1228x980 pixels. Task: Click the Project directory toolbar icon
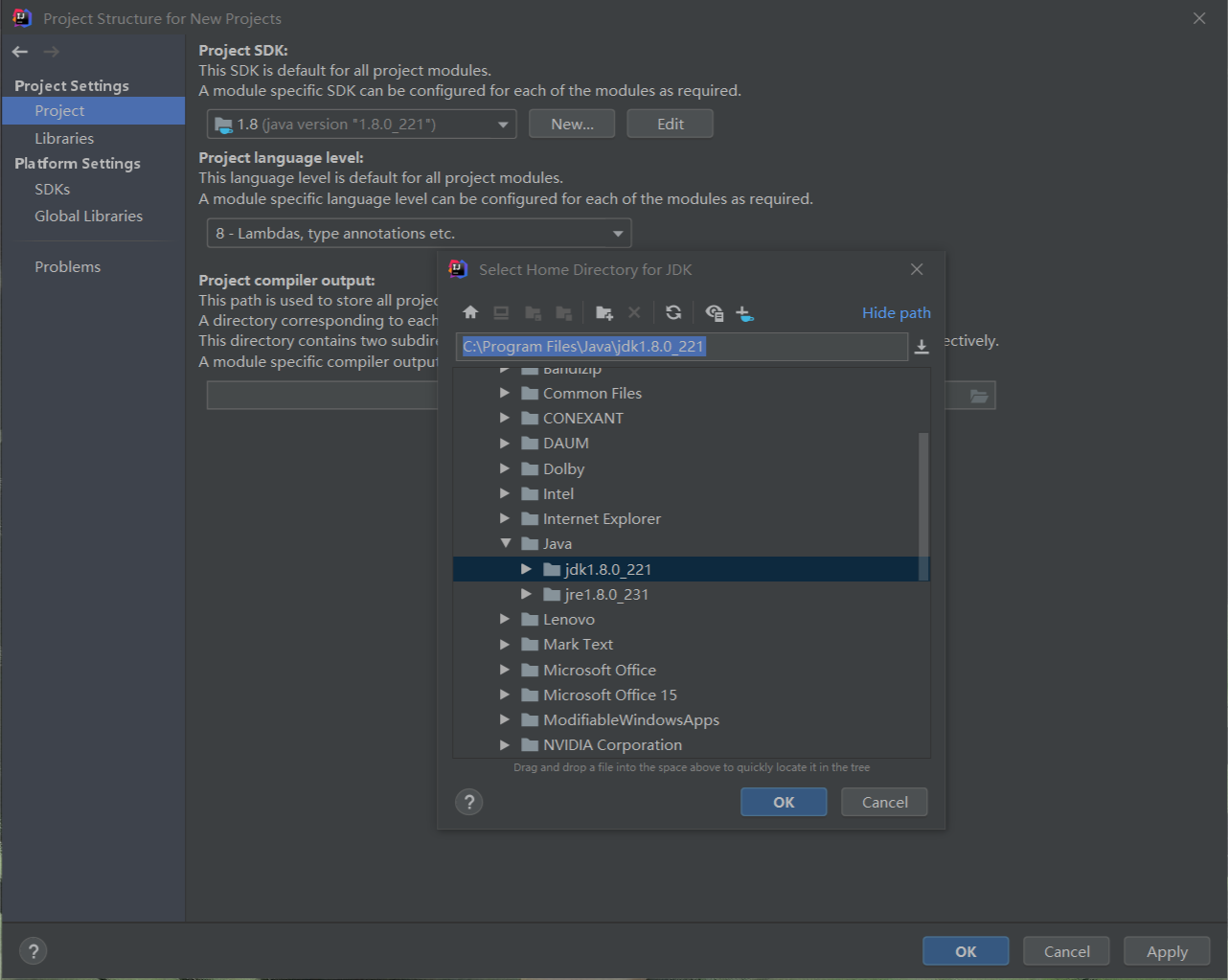point(534,312)
